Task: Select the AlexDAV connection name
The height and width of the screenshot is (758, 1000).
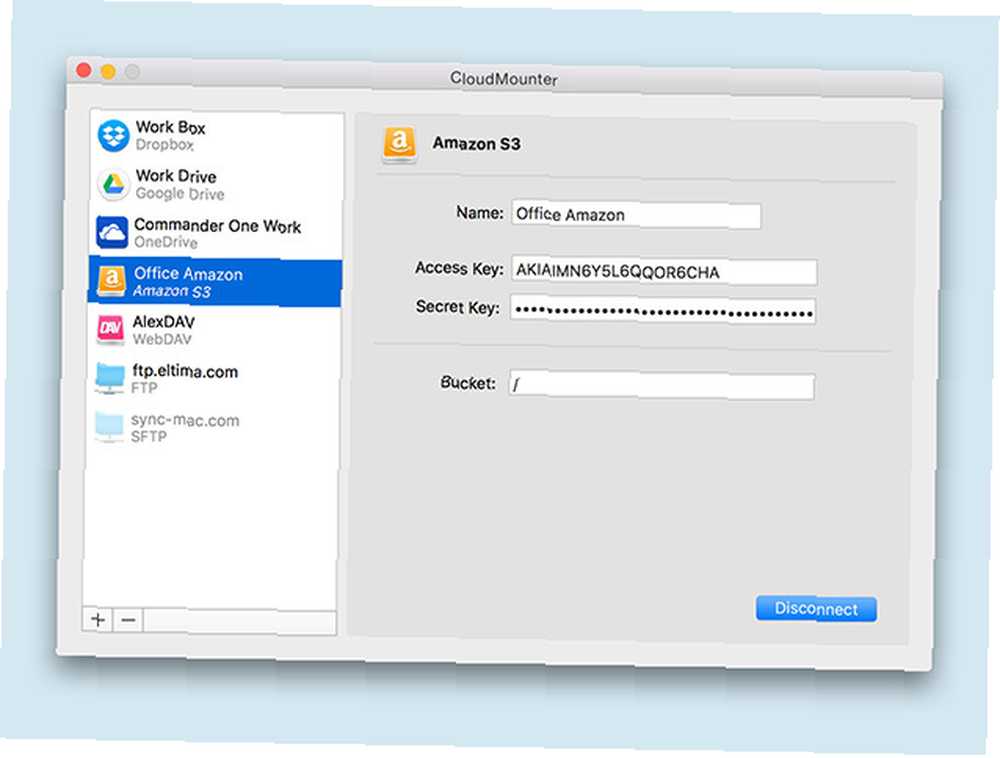Action: tap(164, 322)
